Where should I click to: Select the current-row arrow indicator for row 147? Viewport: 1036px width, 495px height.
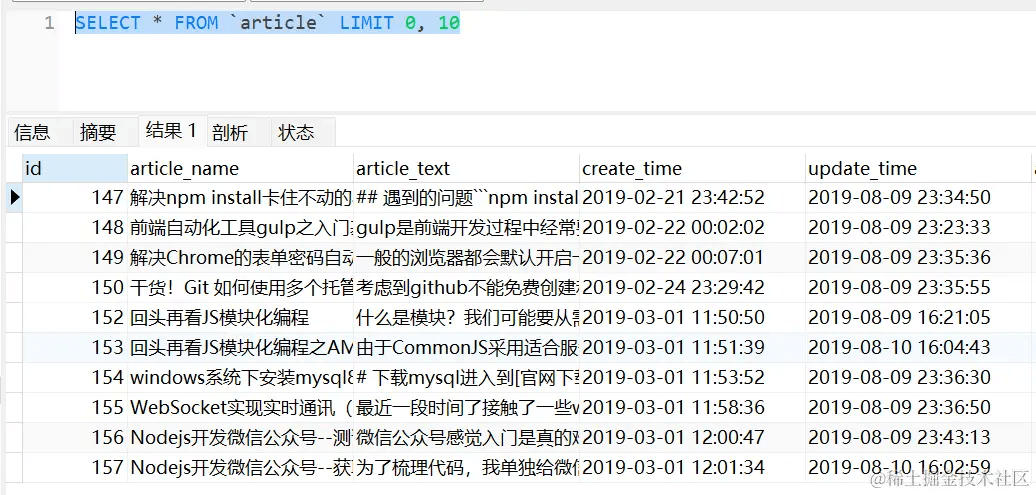click(x=15, y=198)
